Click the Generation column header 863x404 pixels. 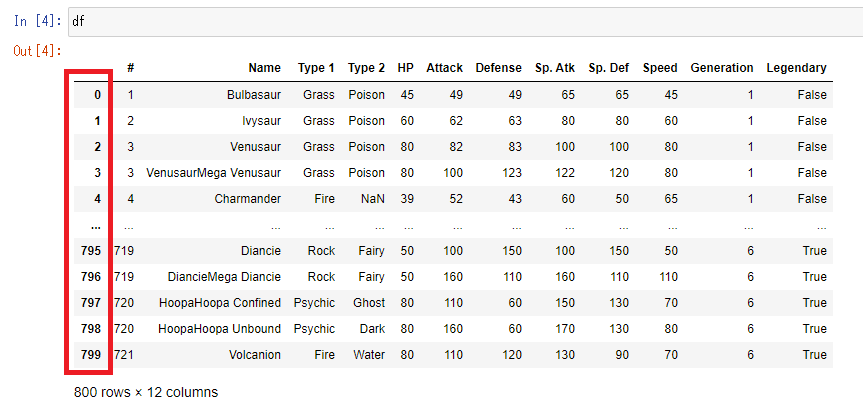click(722, 68)
